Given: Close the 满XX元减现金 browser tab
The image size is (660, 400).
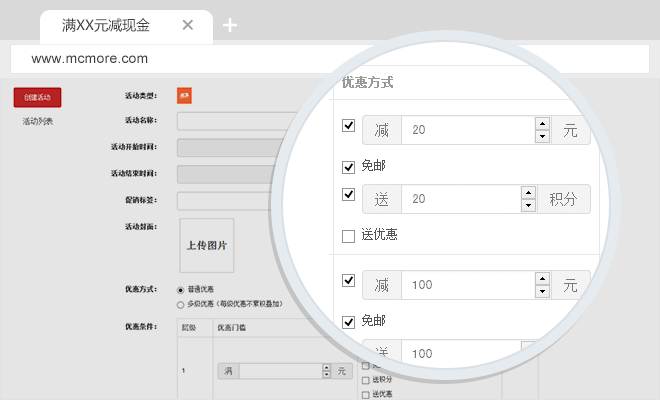Looking at the screenshot, I should [188, 26].
